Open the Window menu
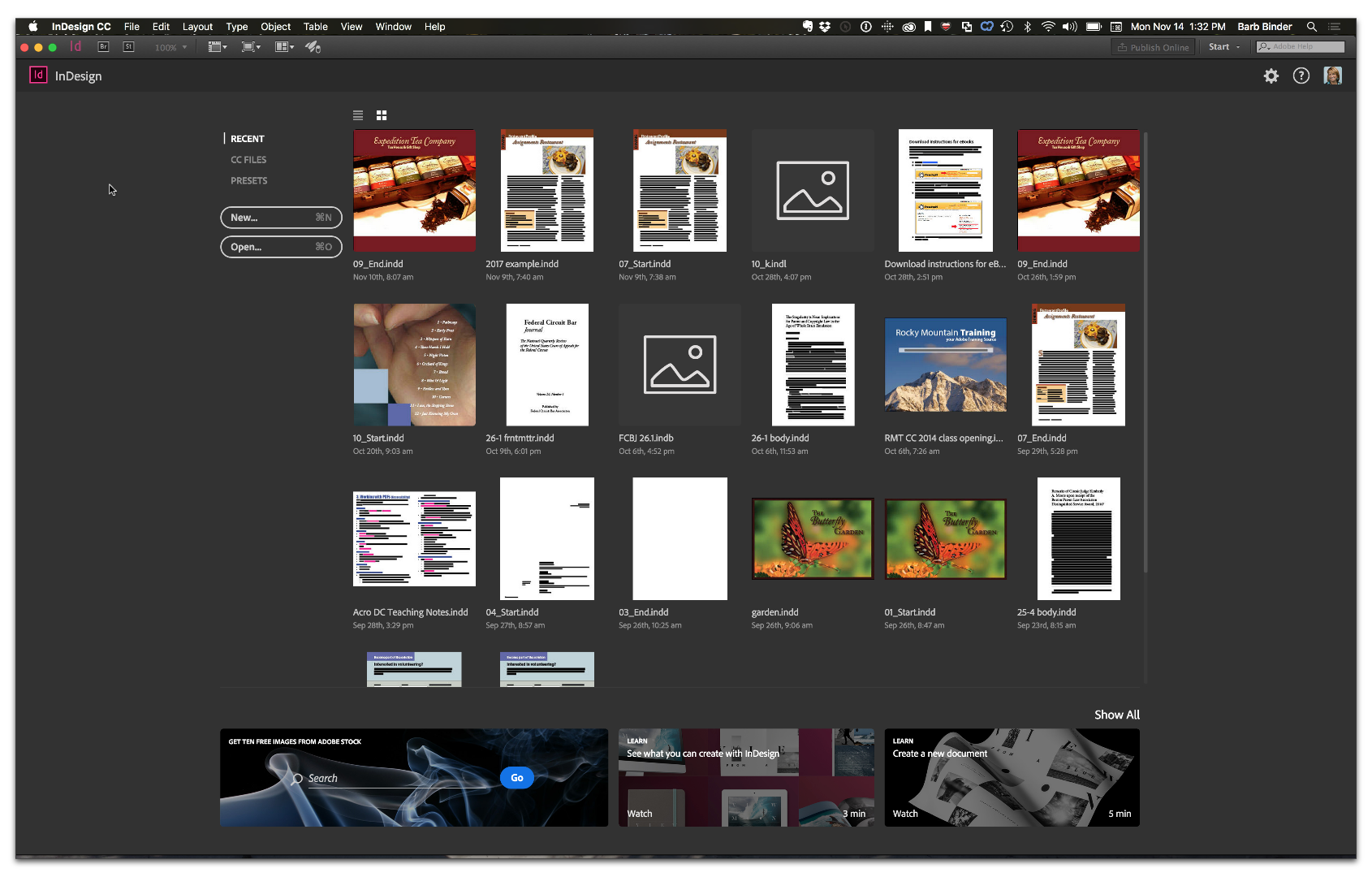1372x877 pixels. point(393,26)
